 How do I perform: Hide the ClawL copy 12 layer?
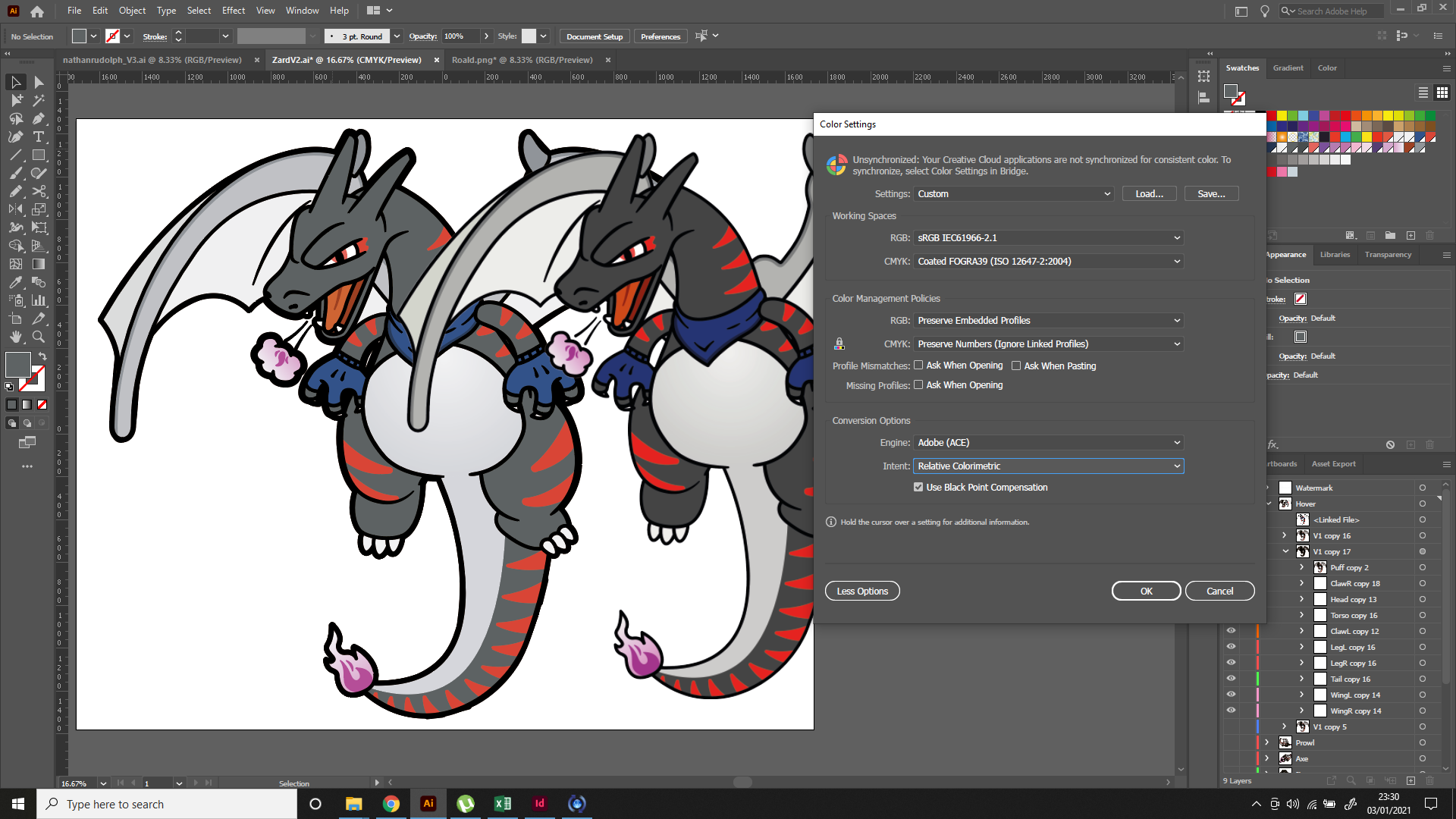(x=1231, y=631)
